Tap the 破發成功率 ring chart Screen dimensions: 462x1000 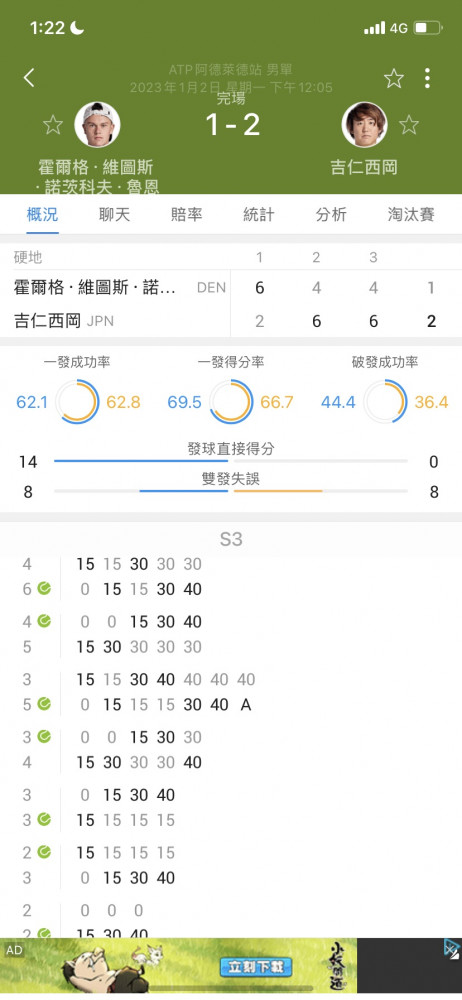pyautogui.click(x=385, y=402)
